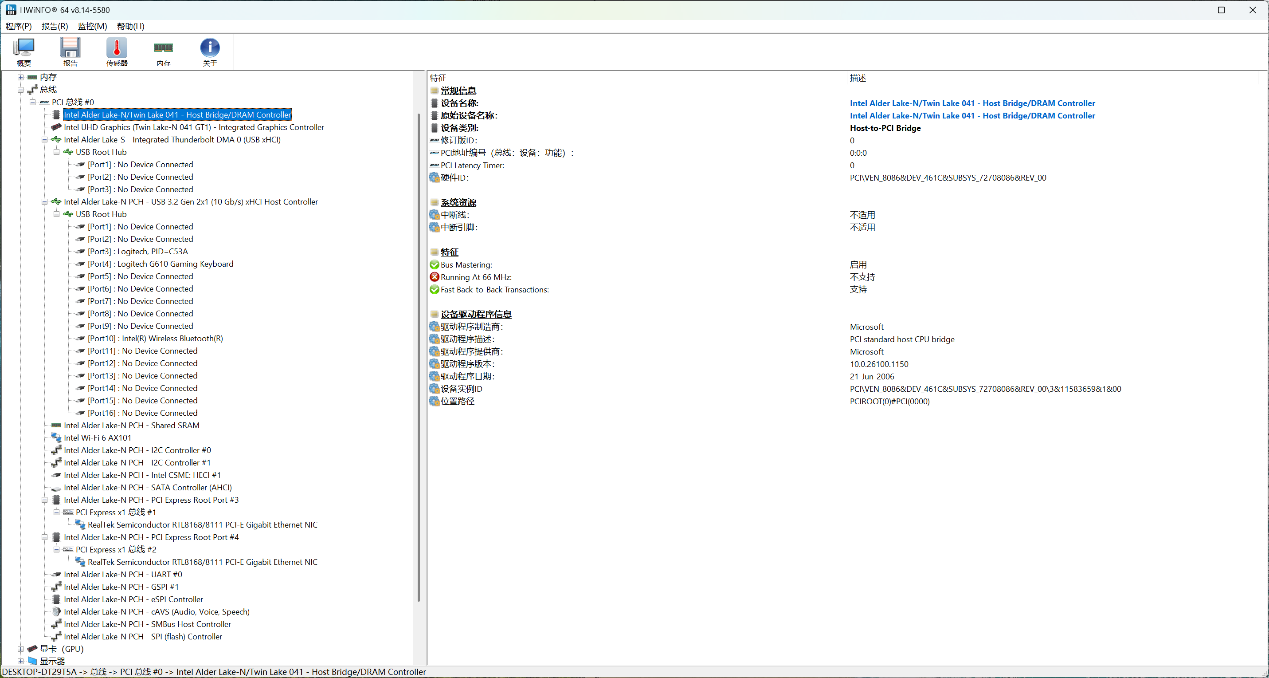Open the 帮助(H) menu

130,26
